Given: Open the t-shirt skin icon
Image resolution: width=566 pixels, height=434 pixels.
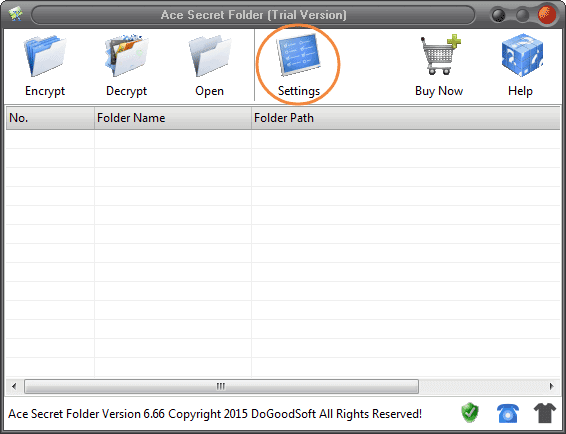Looking at the screenshot, I should pos(545,413).
